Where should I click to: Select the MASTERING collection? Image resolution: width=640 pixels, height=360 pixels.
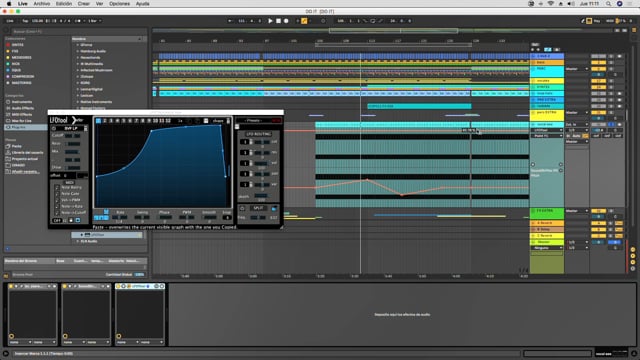(x=21, y=83)
